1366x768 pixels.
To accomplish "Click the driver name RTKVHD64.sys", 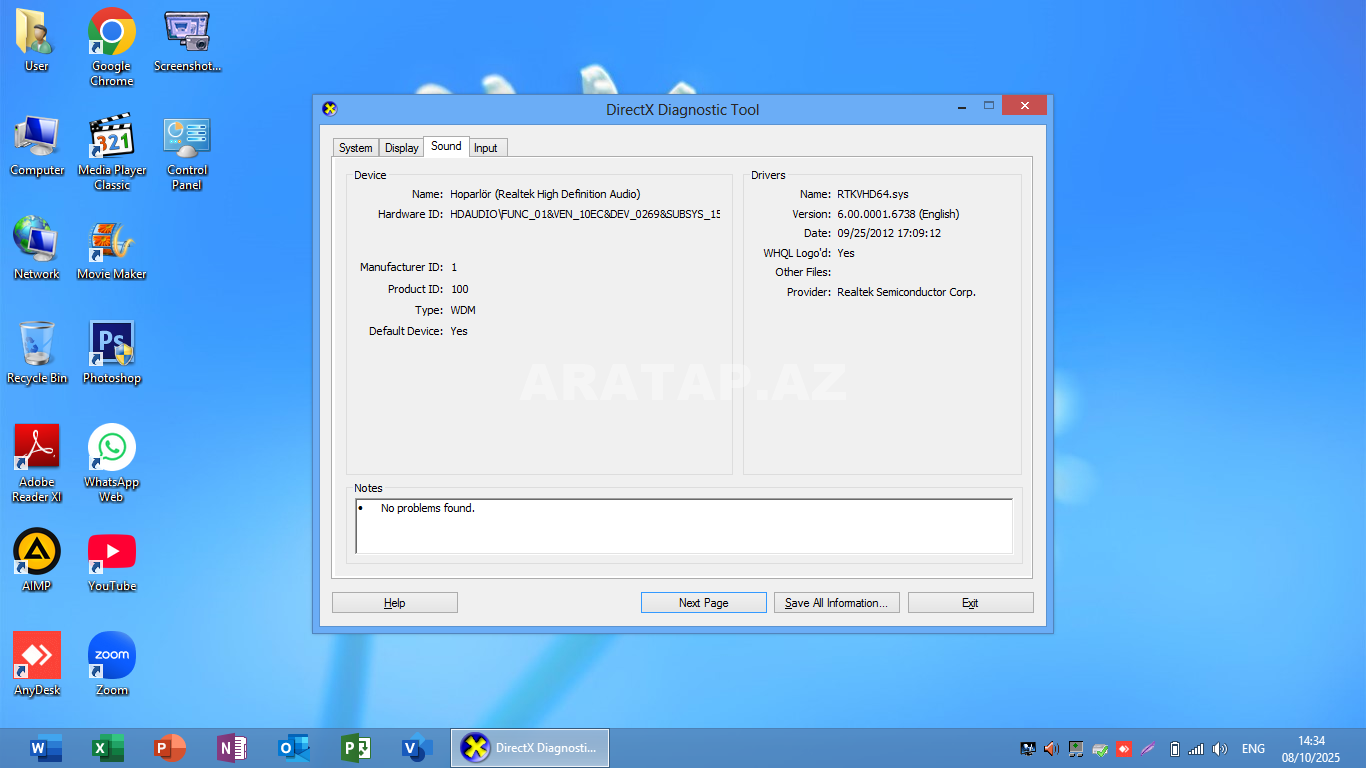I will (873, 194).
